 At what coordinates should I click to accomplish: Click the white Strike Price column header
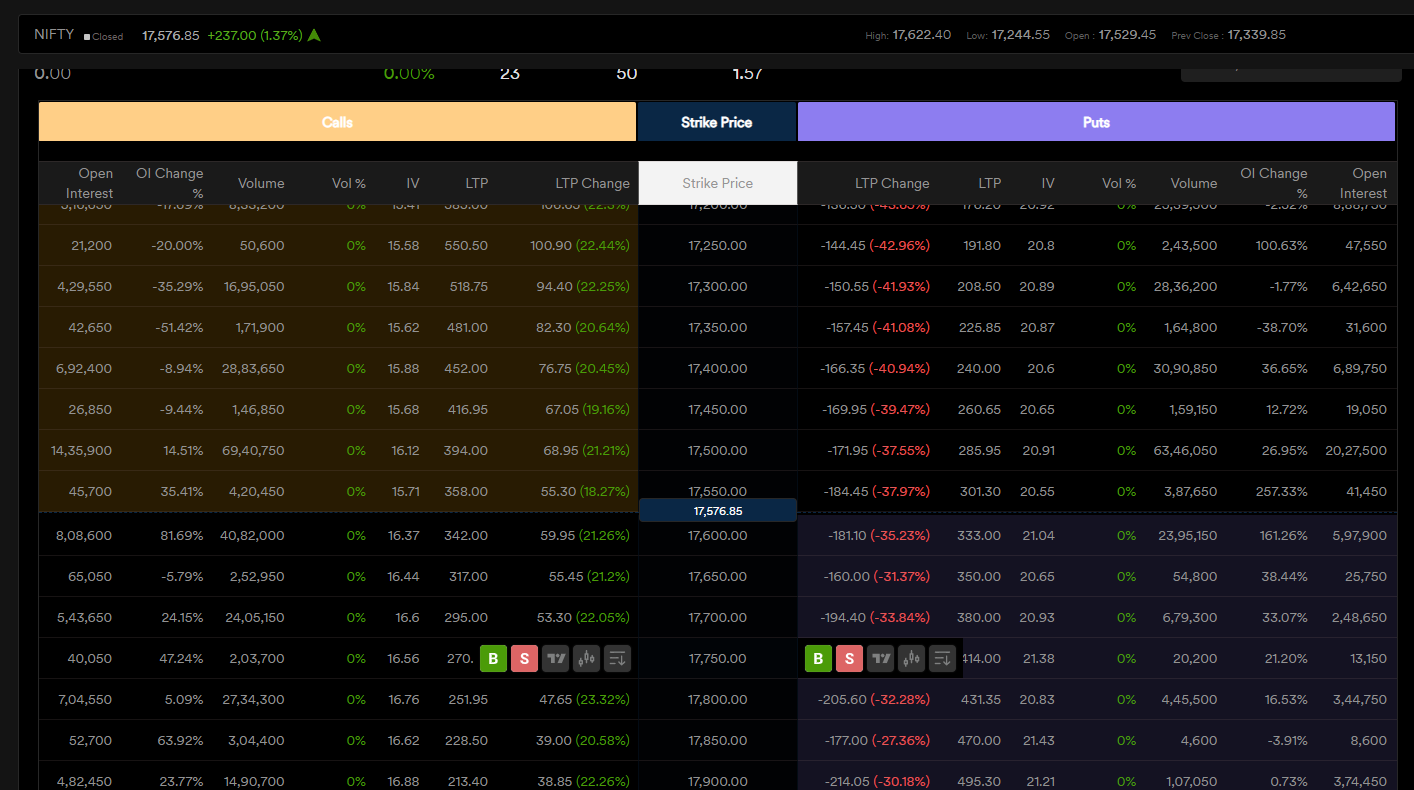tap(717, 183)
